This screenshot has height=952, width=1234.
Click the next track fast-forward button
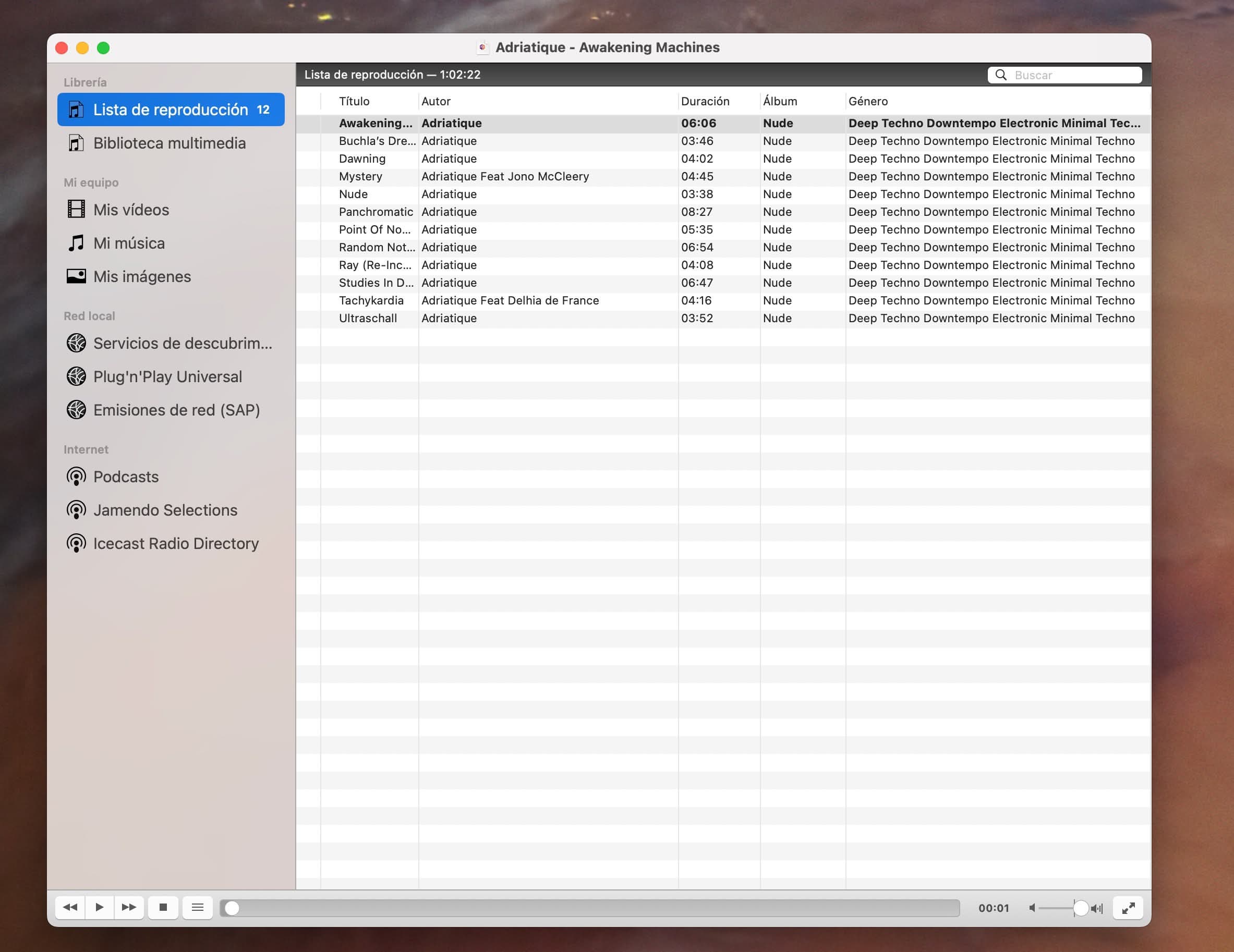pyautogui.click(x=129, y=907)
